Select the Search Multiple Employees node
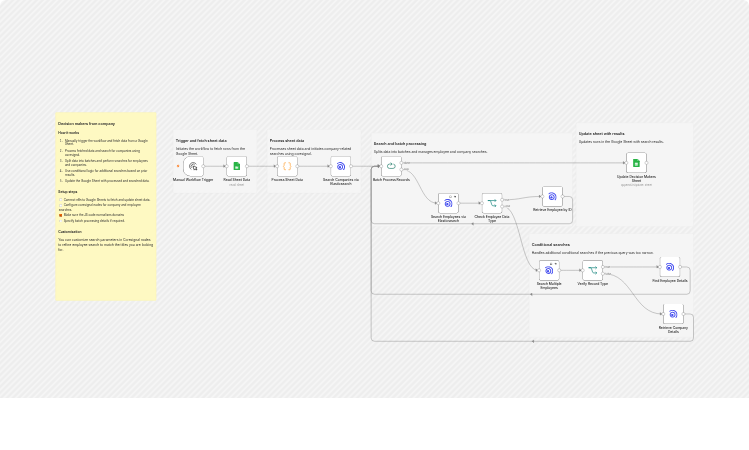Viewport: 749px width, 450px height. click(549, 270)
